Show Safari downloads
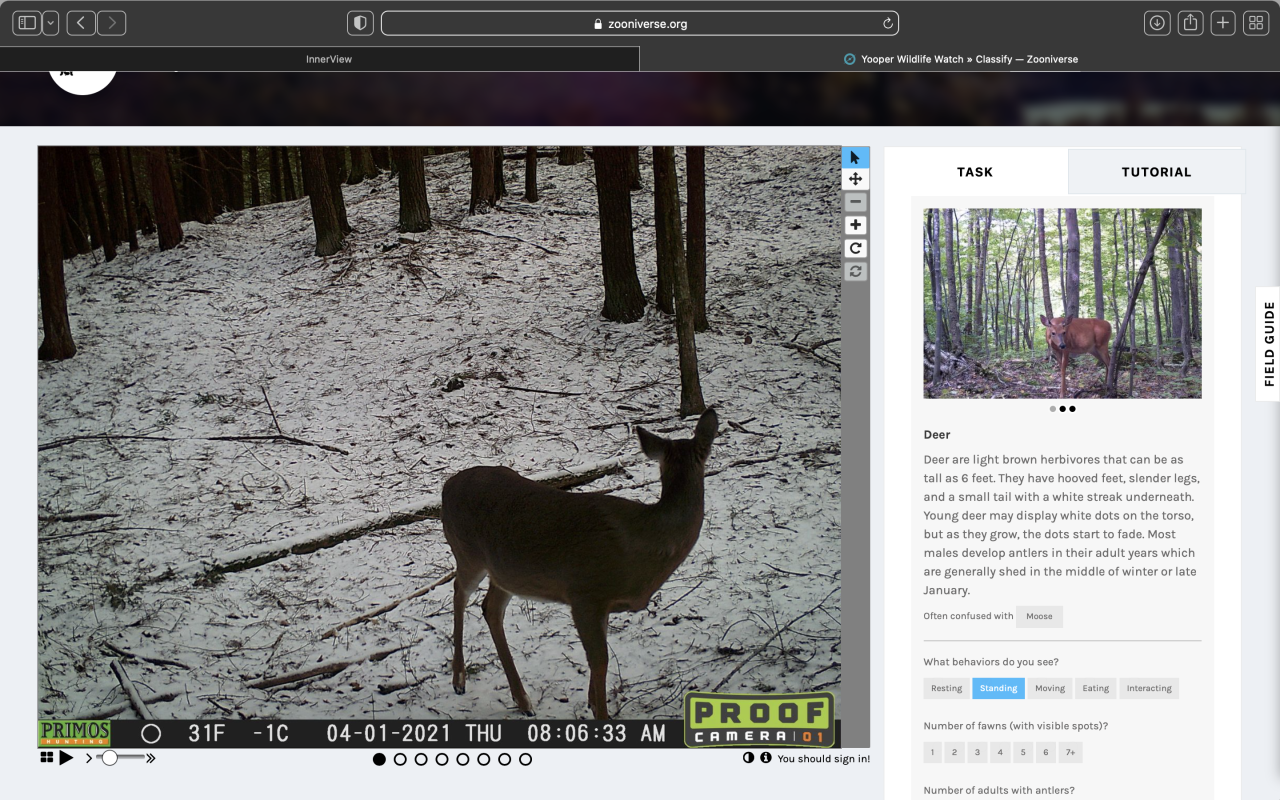Screen dimensions: 1280x800 pyautogui.click(x=1157, y=23)
